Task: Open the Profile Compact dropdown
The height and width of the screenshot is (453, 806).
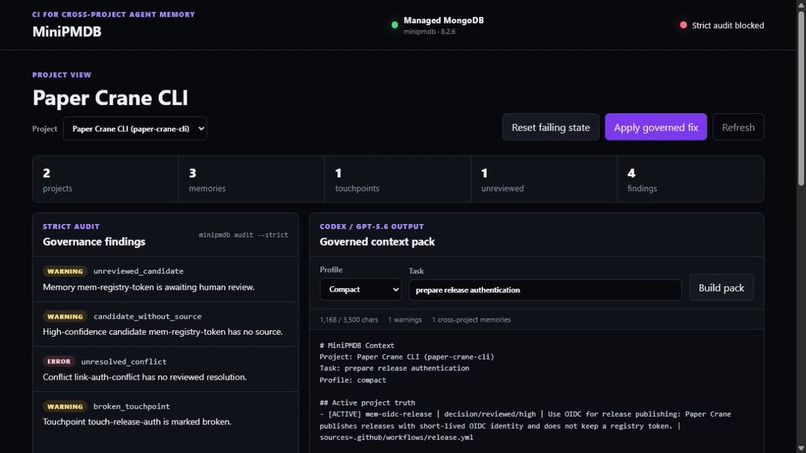Action: click(x=361, y=289)
